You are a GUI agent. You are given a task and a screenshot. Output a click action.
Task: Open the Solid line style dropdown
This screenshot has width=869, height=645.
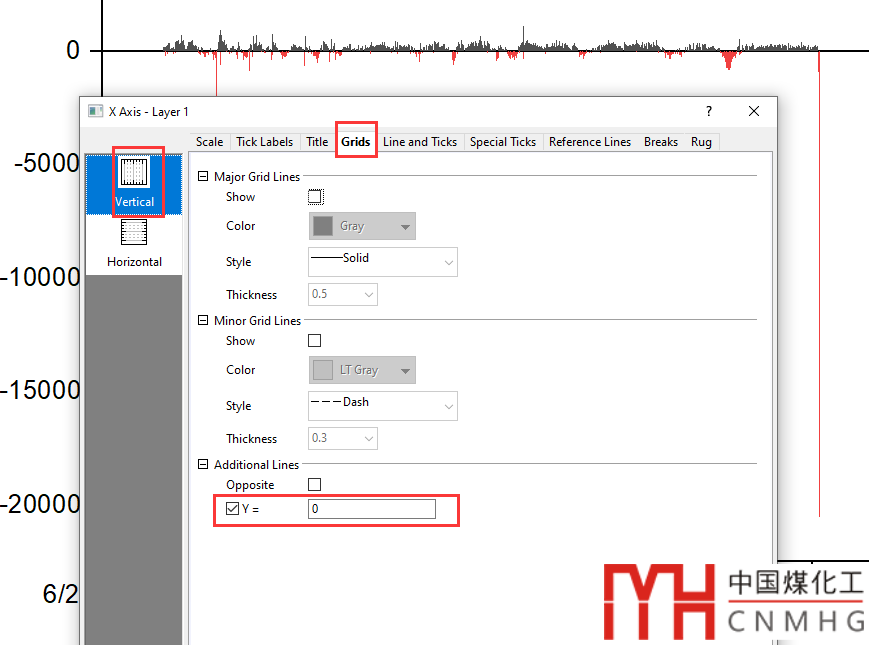(382, 262)
